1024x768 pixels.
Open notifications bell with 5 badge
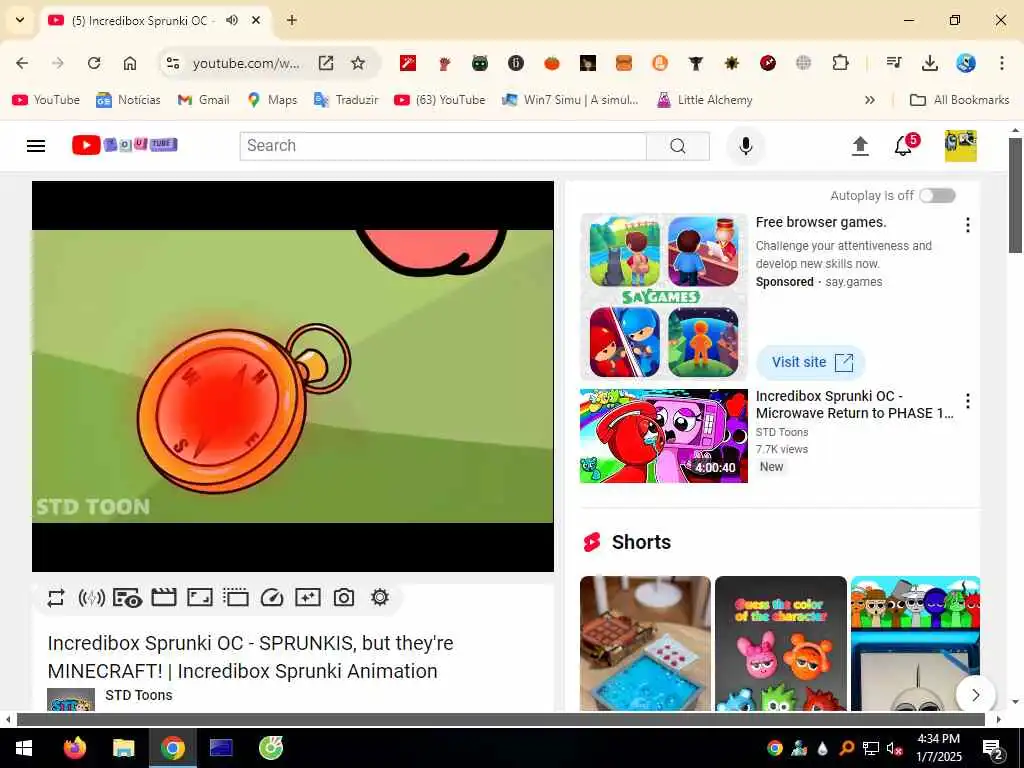click(x=904, y=145)
